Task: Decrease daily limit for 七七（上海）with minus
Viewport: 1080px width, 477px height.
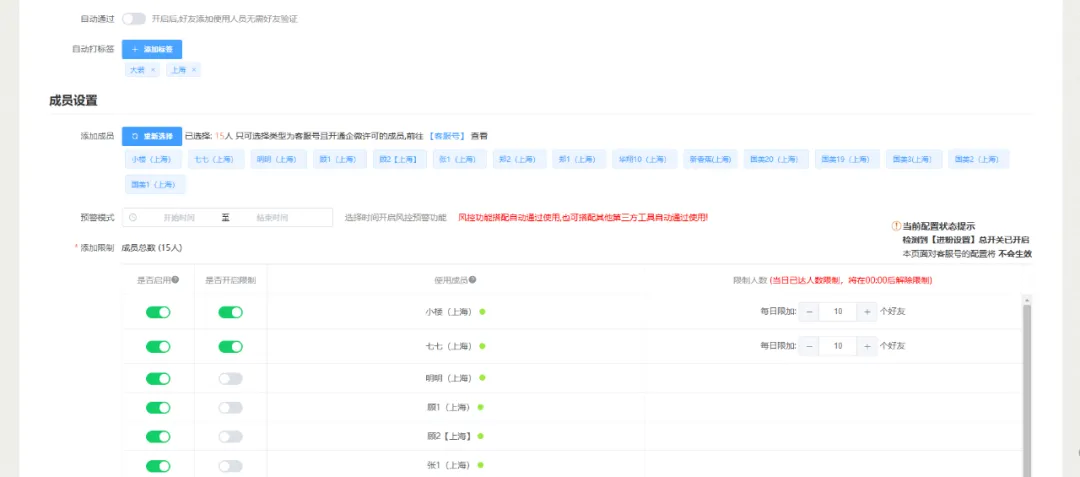Action: 809,346
